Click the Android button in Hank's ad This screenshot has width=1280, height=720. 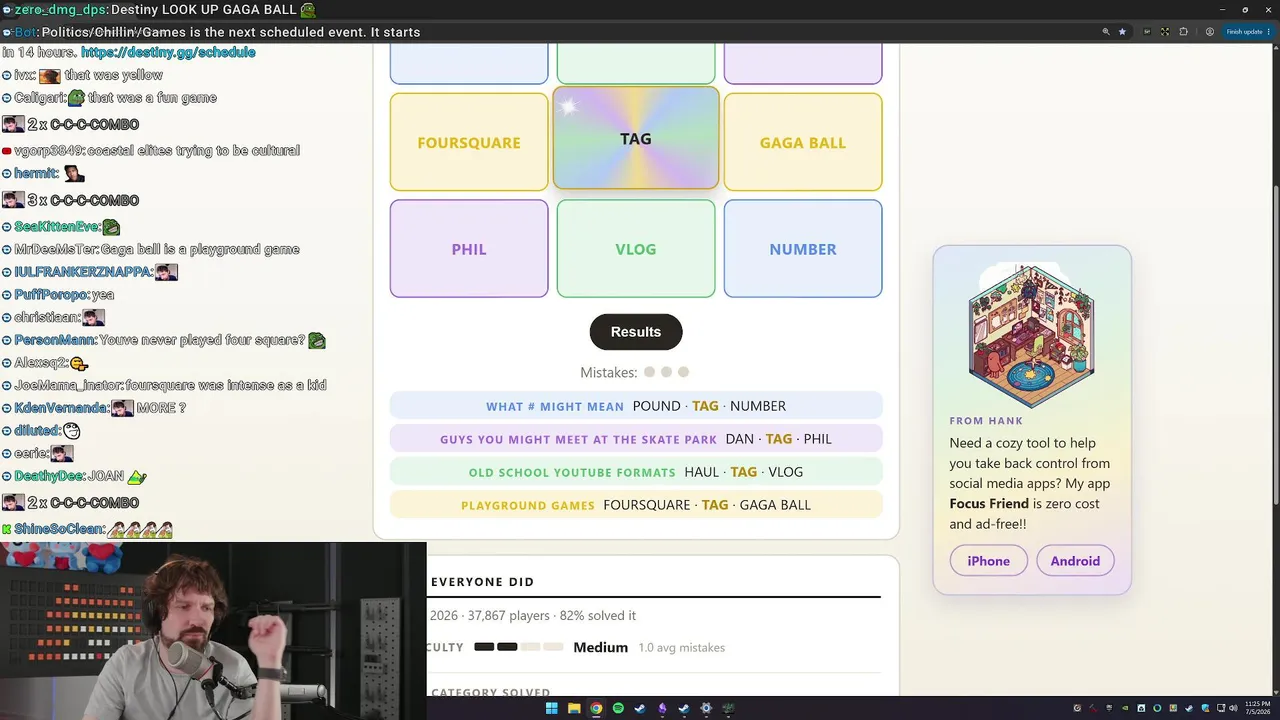pos(1075,561)
